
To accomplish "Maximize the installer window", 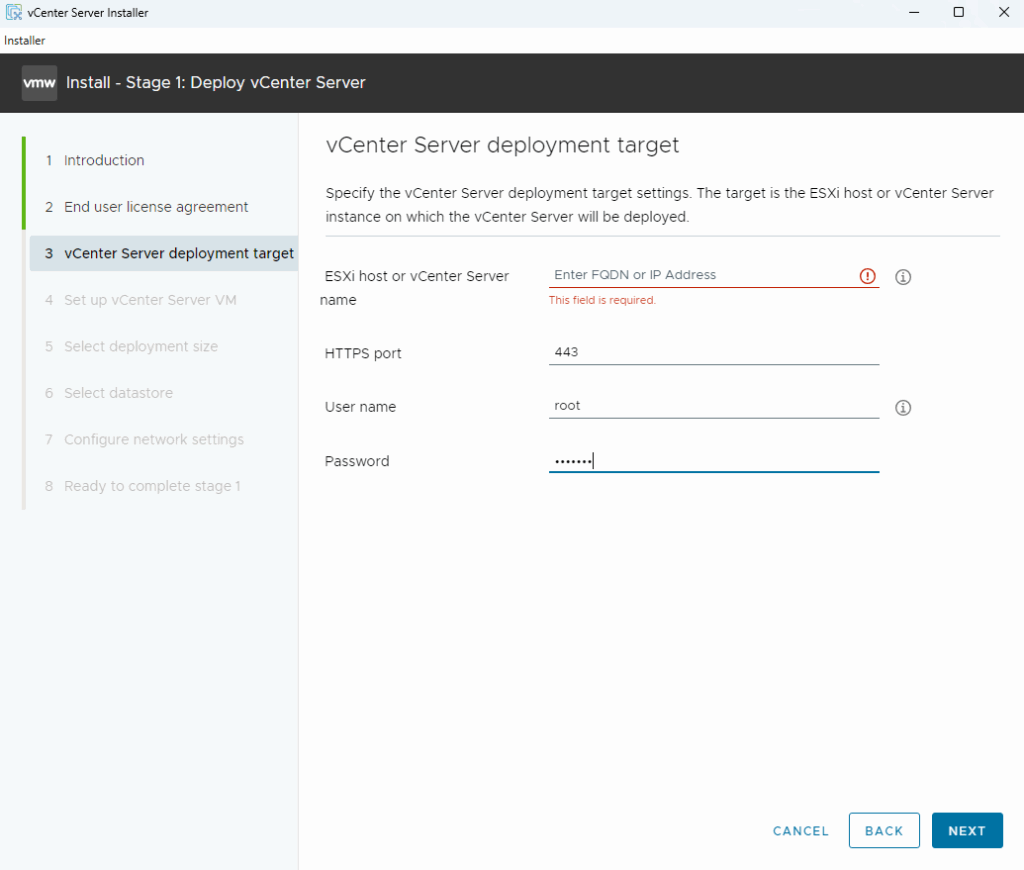I will tap(959, 12).
